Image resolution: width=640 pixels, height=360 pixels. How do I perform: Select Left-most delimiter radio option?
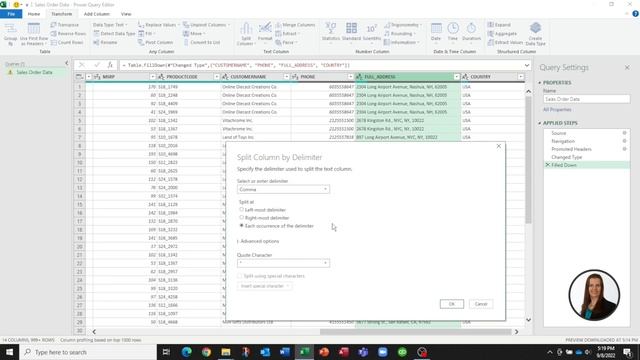coord(241,209)
